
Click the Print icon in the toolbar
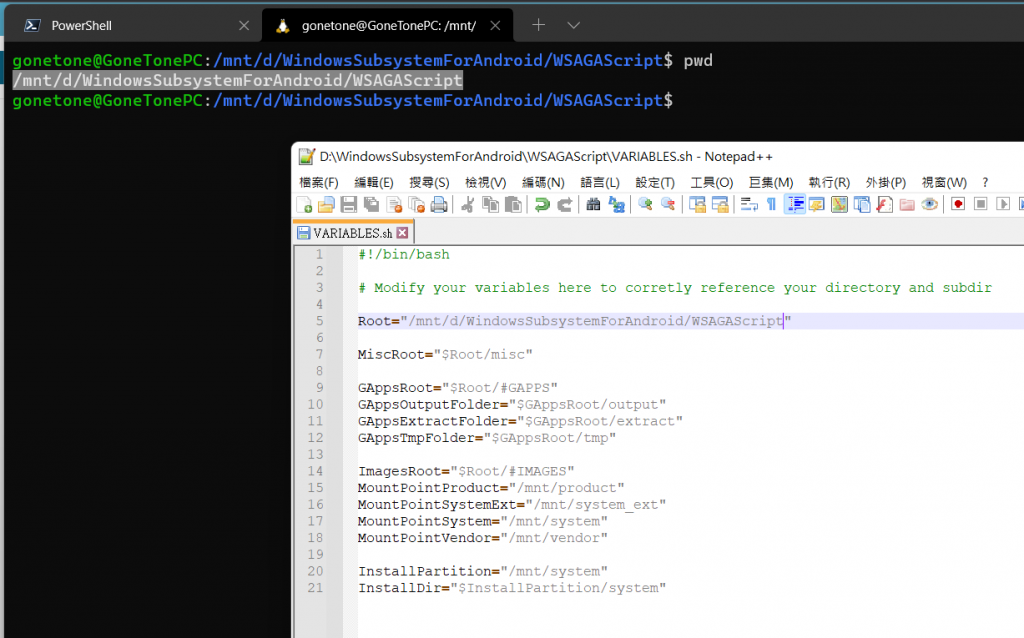pos(438,205)
